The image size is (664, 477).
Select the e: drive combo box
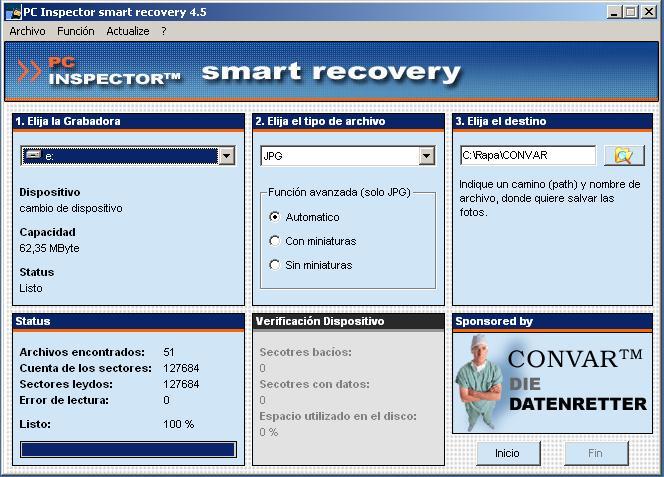point(128,156)
